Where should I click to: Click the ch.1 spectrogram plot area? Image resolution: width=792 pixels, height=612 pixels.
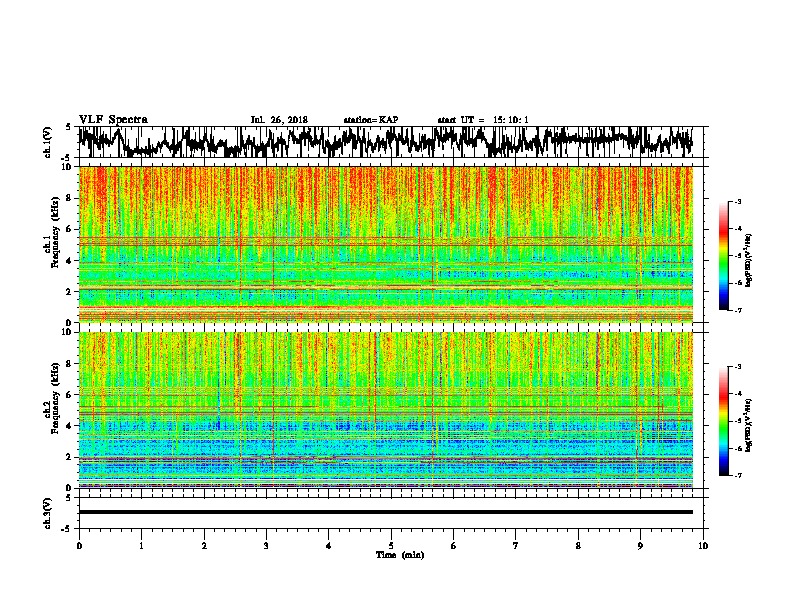click(x=386, y=244)
